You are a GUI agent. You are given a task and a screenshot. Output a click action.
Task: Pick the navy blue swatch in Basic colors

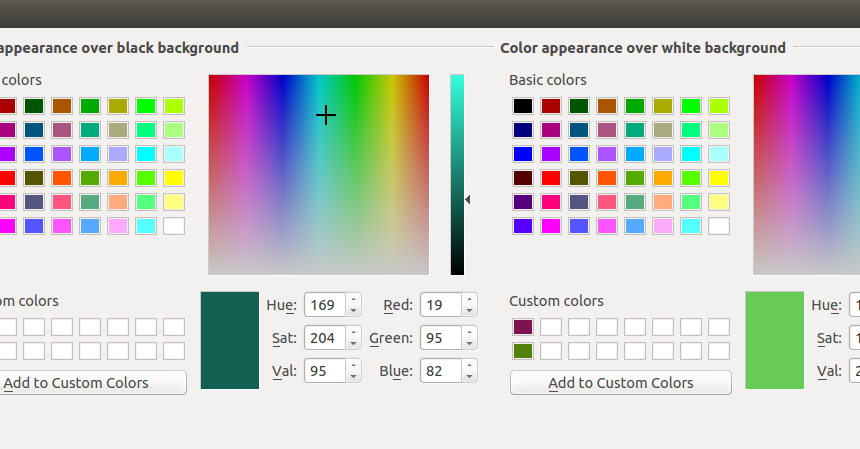click(523, 130)
